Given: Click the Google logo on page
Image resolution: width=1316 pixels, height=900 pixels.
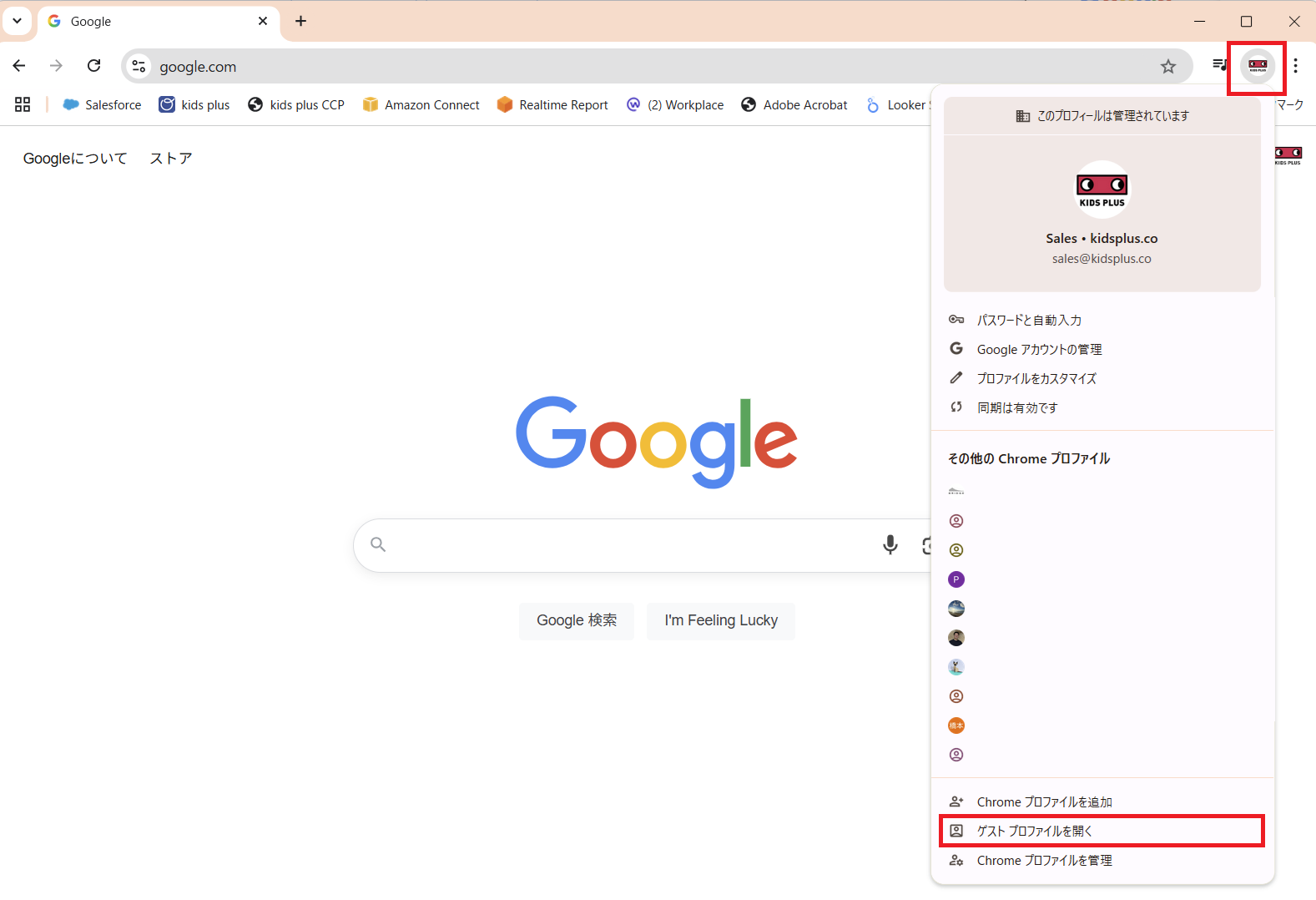Looking at the screenshot, I should (657, 441).
